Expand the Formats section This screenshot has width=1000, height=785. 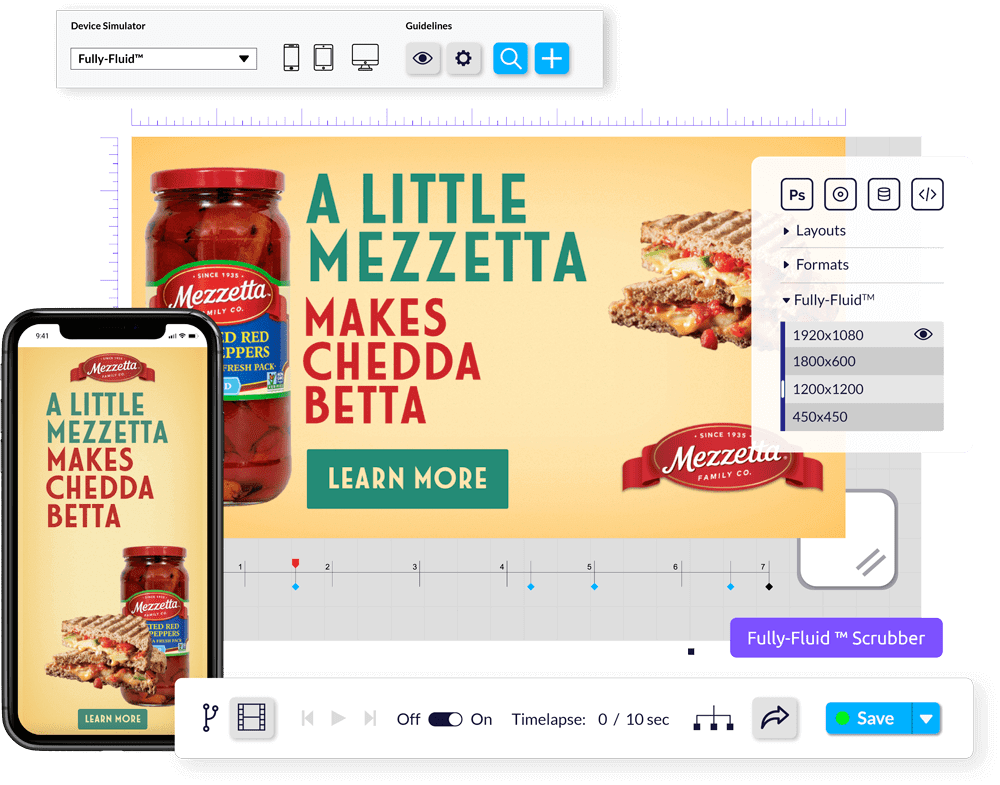[x=816, y=265]
